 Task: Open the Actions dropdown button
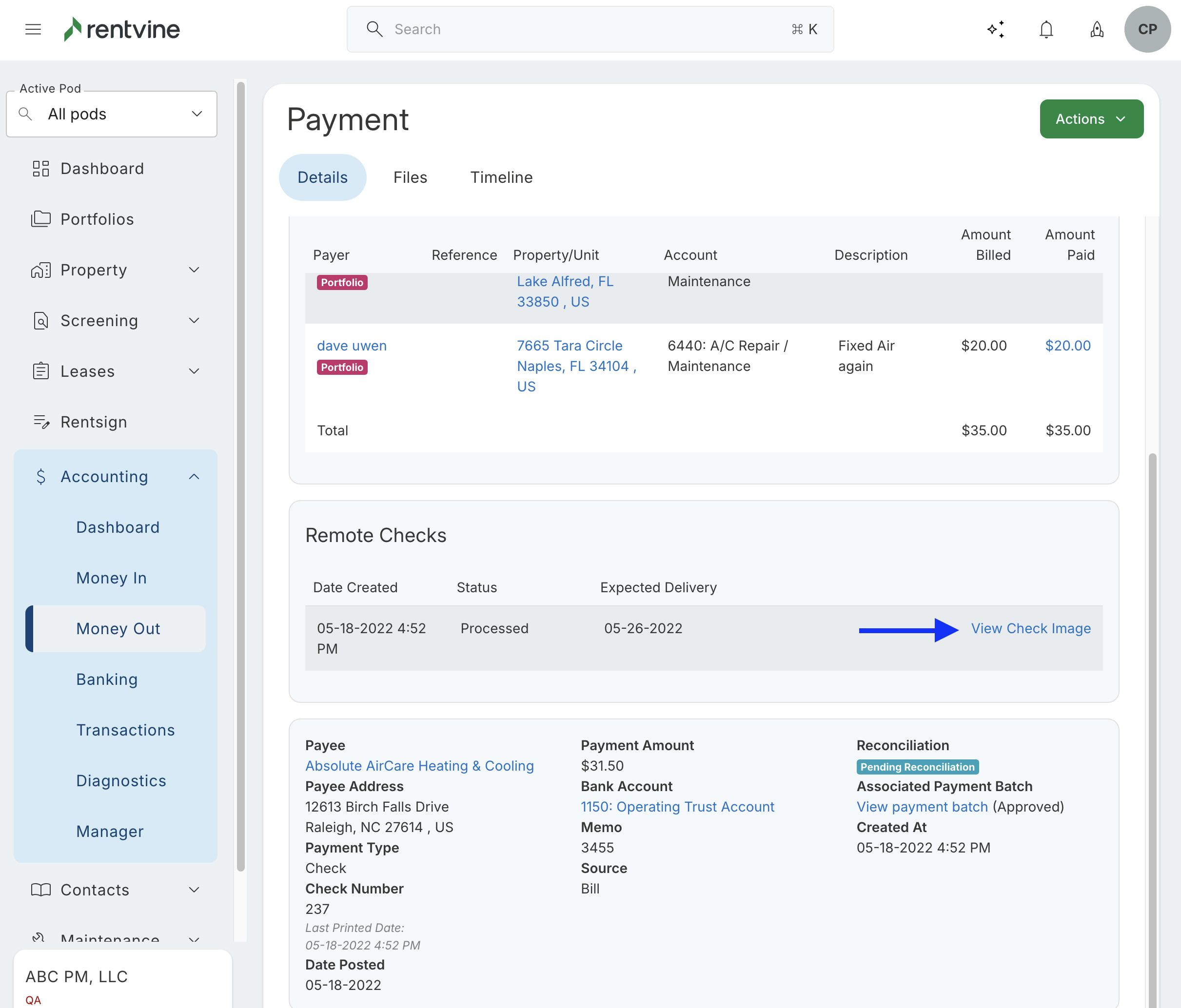click(x=1091, y=119)
